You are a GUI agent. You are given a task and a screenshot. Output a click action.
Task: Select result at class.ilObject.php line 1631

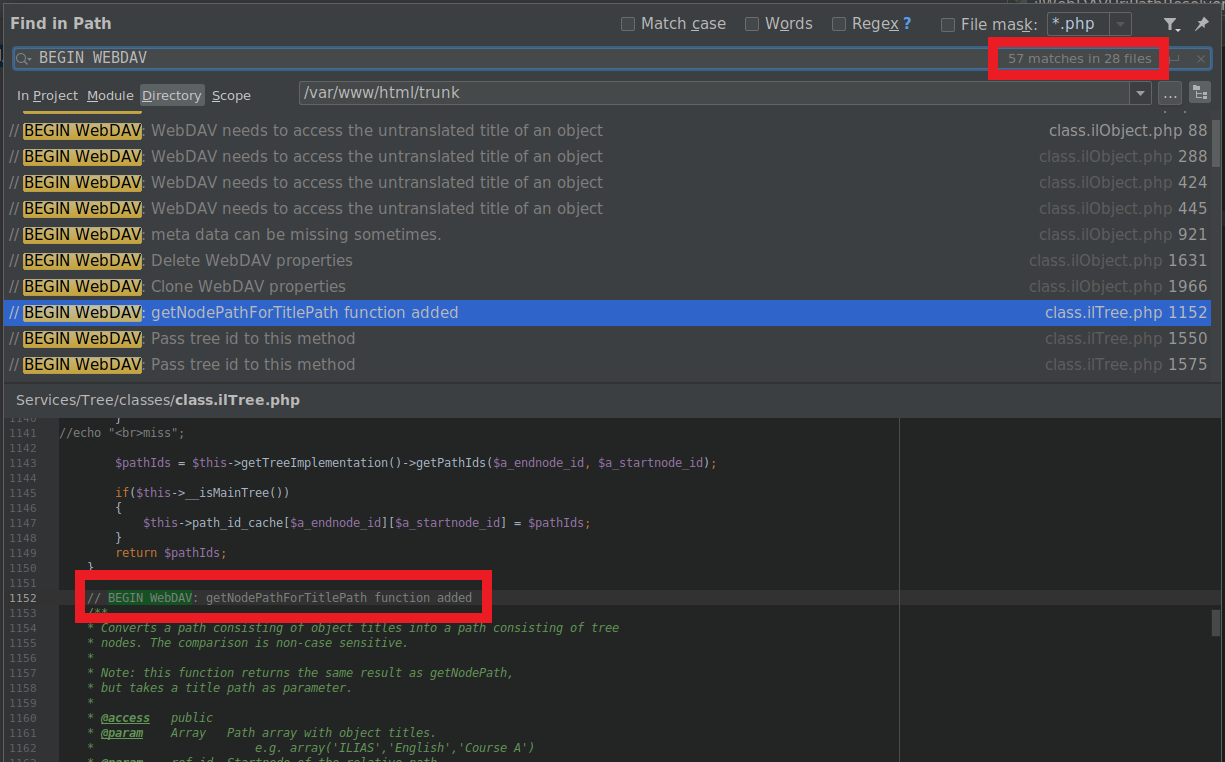pyautogui.click(x=600, y=260)
